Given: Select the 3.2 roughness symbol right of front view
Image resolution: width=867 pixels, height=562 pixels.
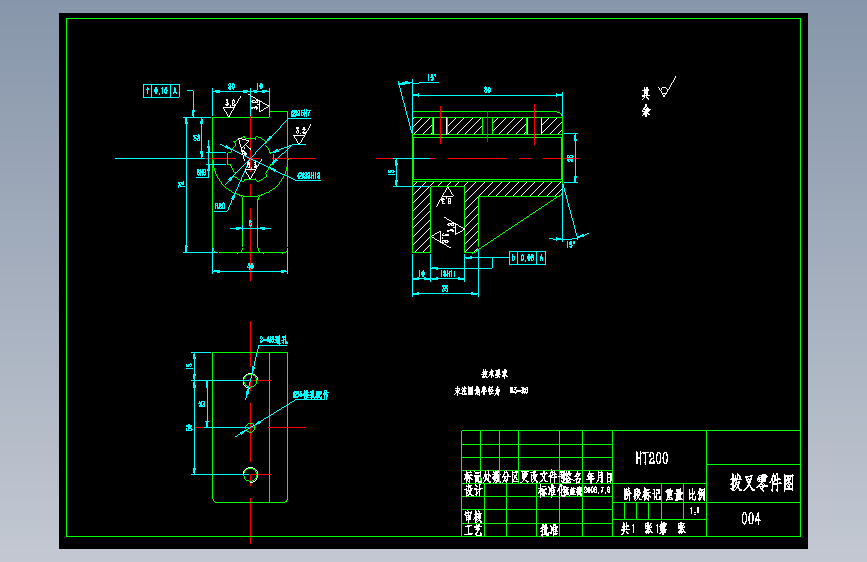Looking at the screenshot, I should click(x=301, y=134).
